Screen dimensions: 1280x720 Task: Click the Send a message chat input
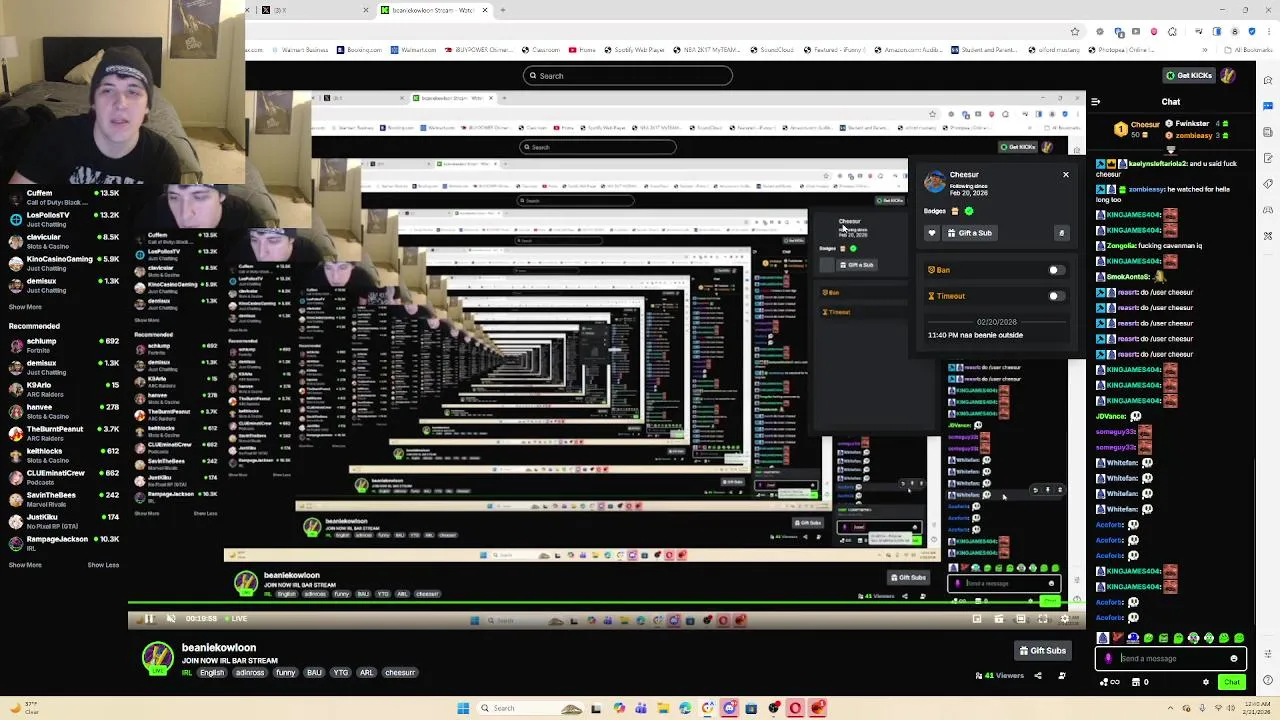(1171, 659)
